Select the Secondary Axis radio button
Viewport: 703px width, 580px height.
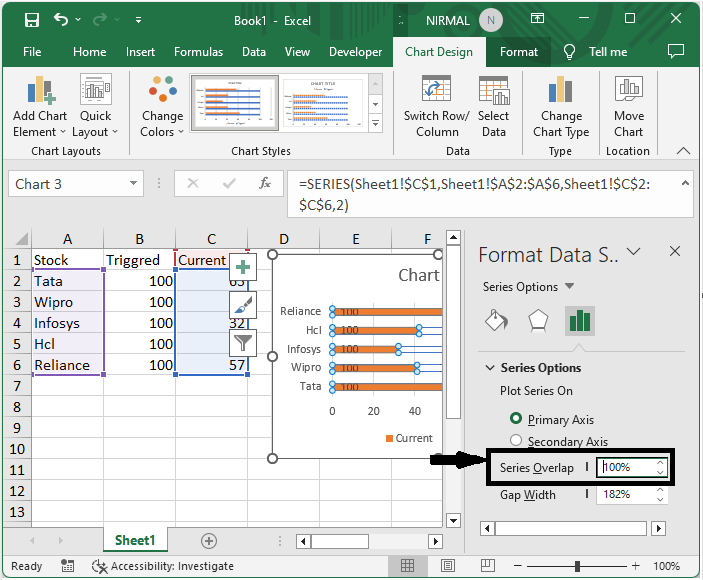point(517,441)
